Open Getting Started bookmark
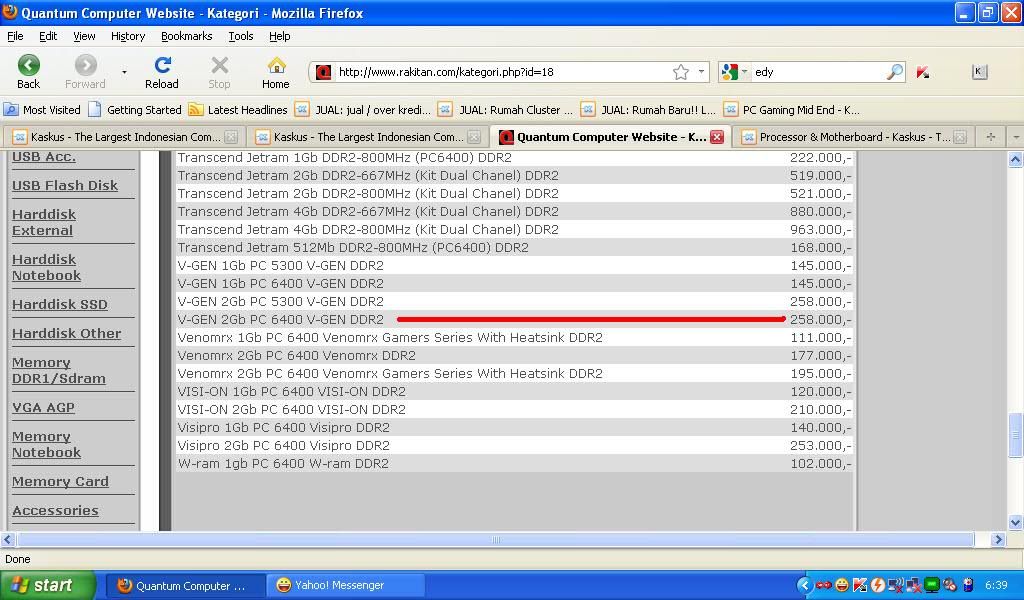Image resolution: width=1024 pixels, height=600 pixels. pyautogui.click(x=136, y=110)
